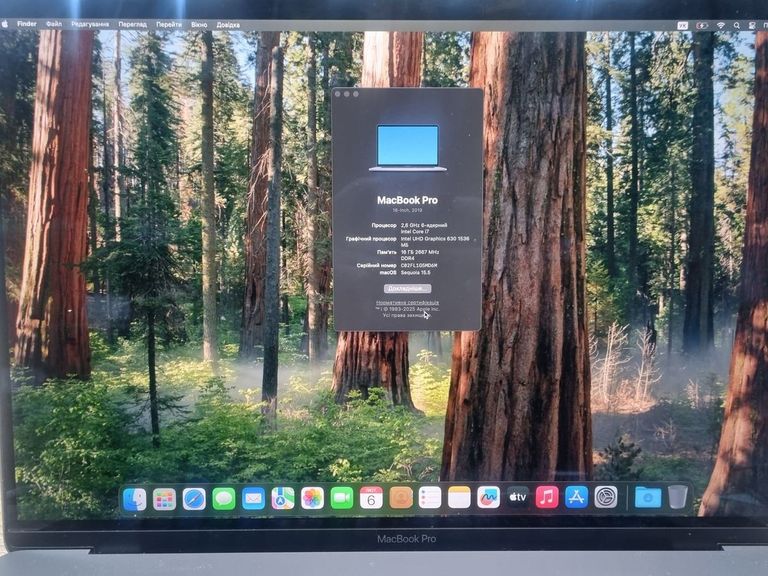Launch Maps from the Dock
This screenshot has height=576, width=768.
[x=283, y=499]
